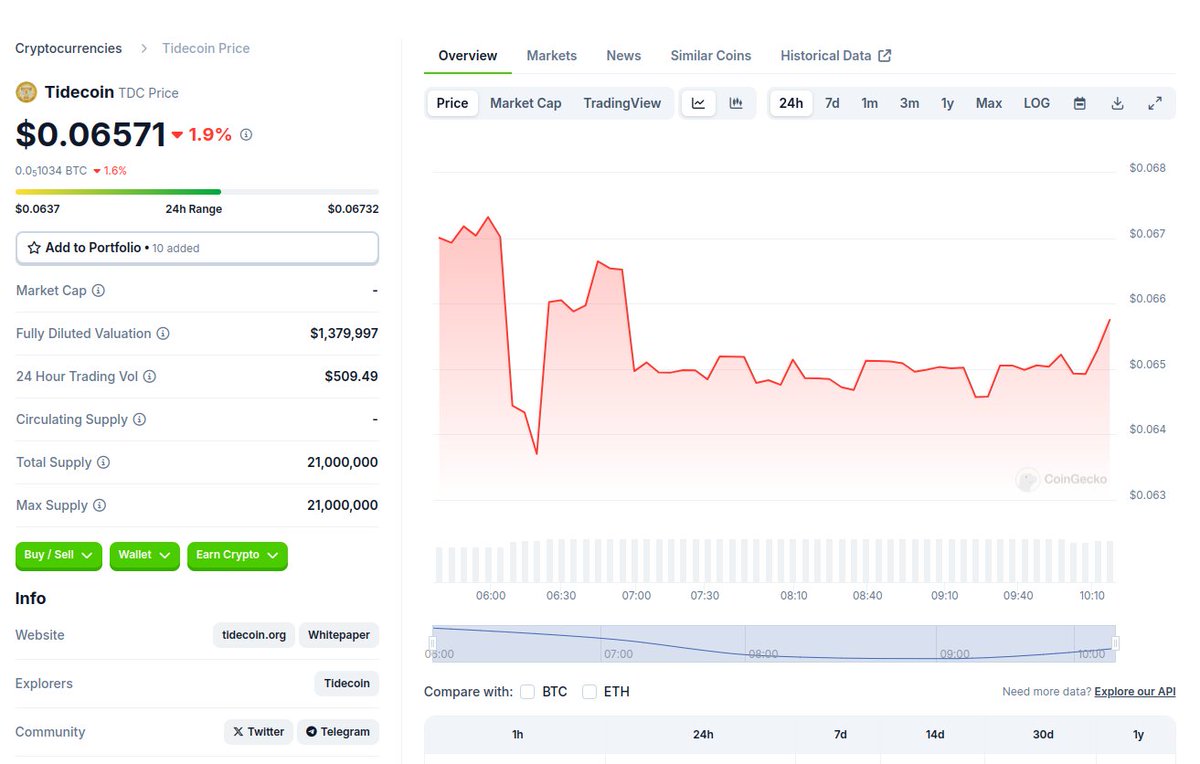Viewport: 1200px width, 764px height.
Task: Click Add to Portfolio button
Action: [x=197, y=248]
